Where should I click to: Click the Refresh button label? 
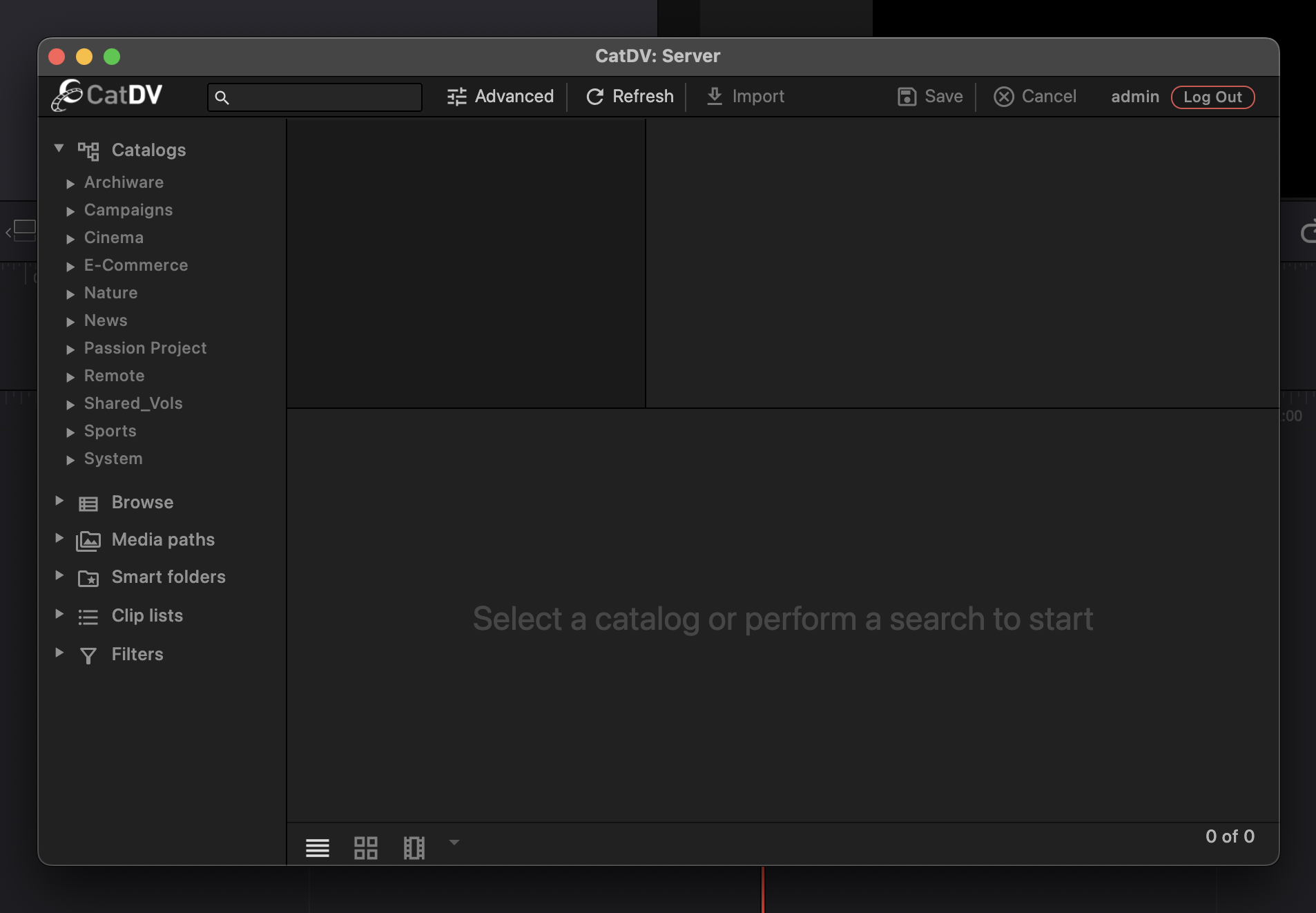(x=643, y=97)
